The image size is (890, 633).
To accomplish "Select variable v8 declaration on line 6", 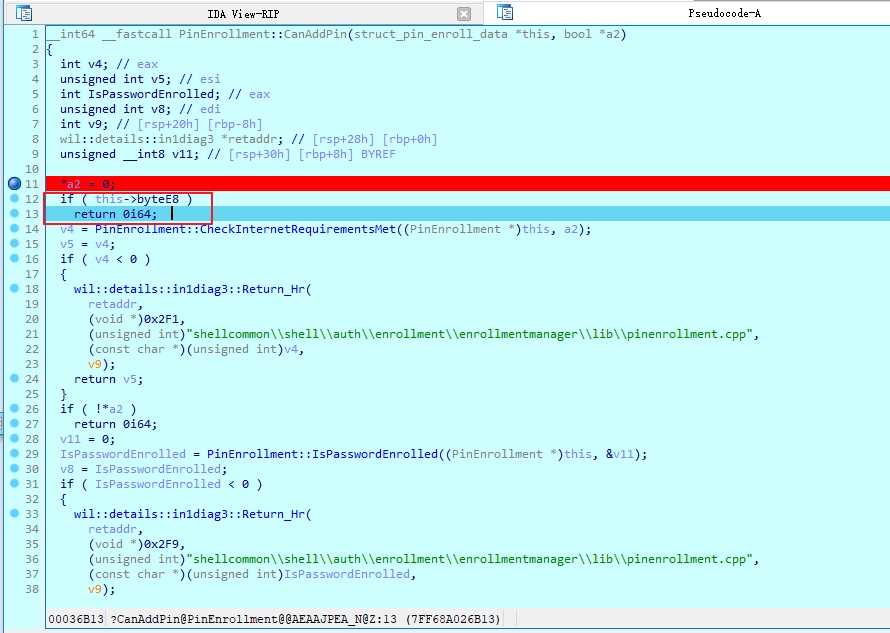I will pos(157,109).
